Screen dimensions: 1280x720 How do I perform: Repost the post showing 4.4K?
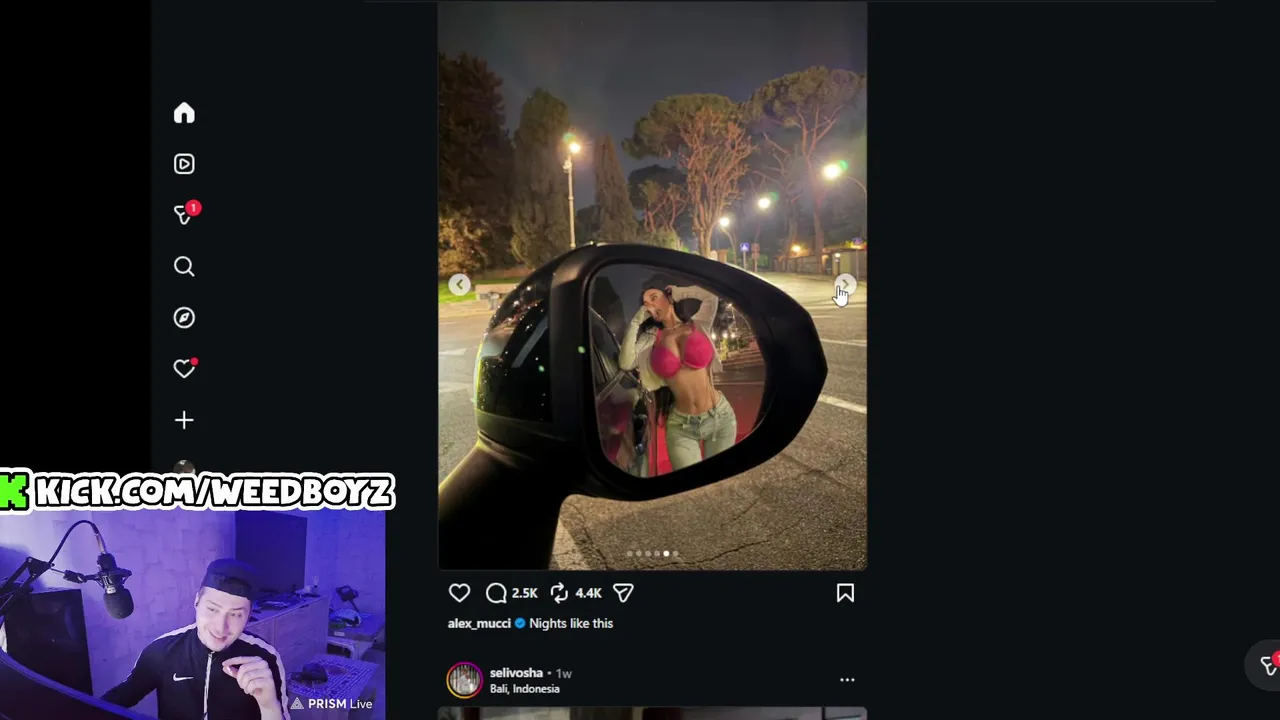point(560,593)
